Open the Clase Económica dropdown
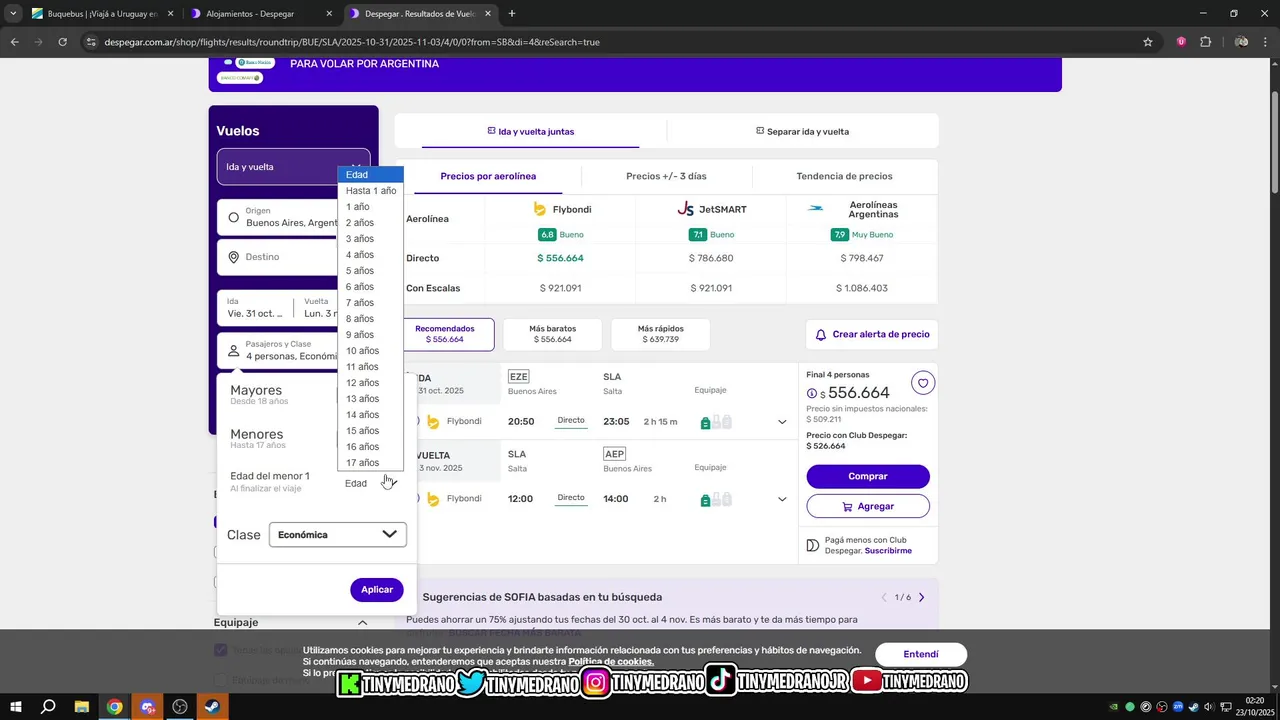The height and width of the screenshot is (720, 1280). pos(338,535)
